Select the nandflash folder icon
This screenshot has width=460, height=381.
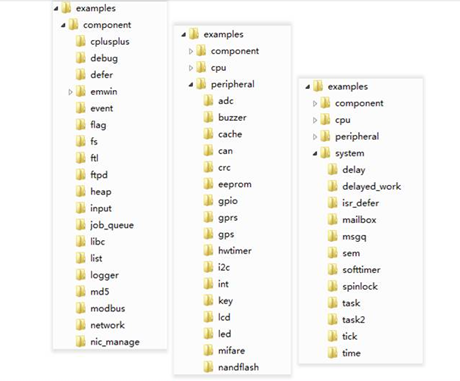pyautogui.click(x=208, y=367)
